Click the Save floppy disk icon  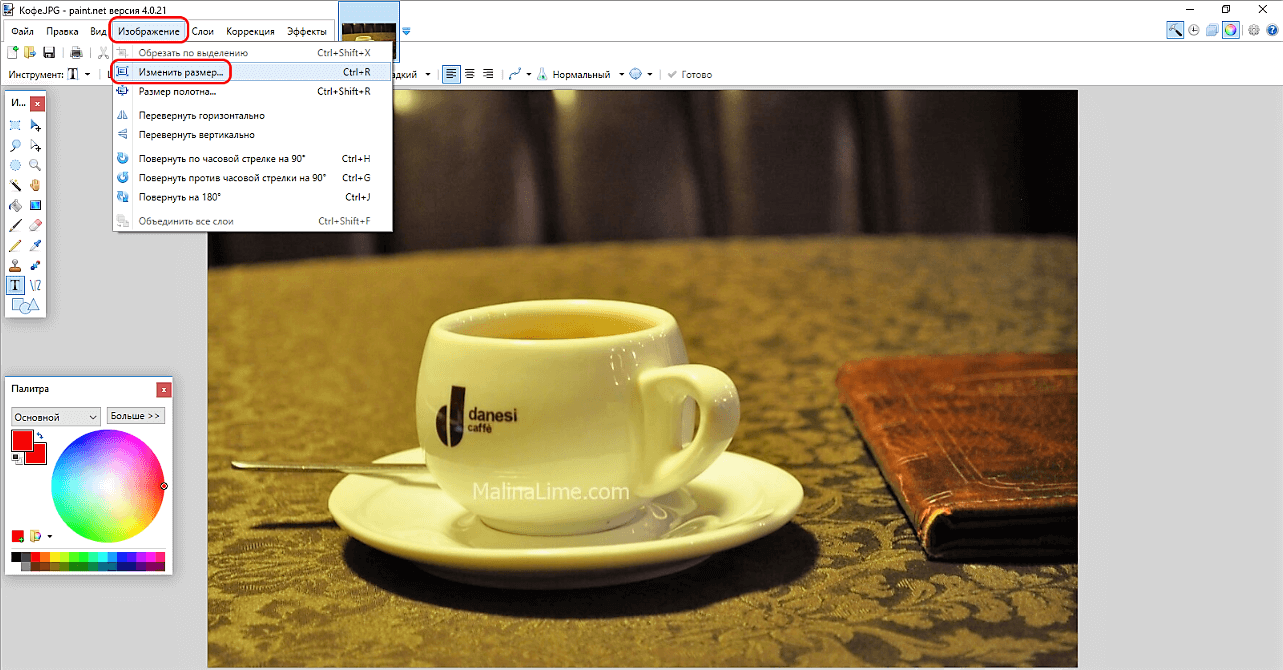point(49,53)
